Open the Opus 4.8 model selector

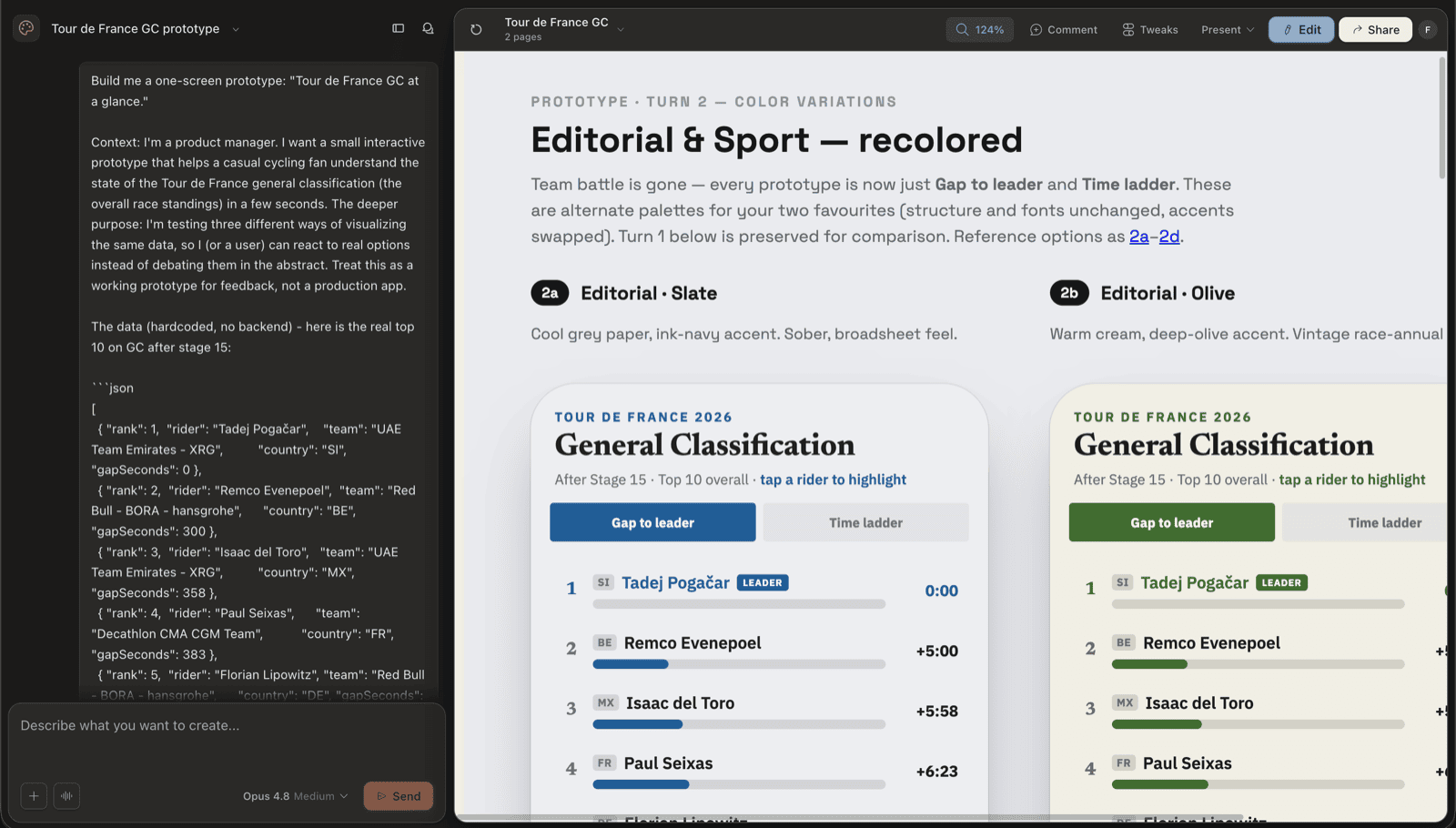295,796
